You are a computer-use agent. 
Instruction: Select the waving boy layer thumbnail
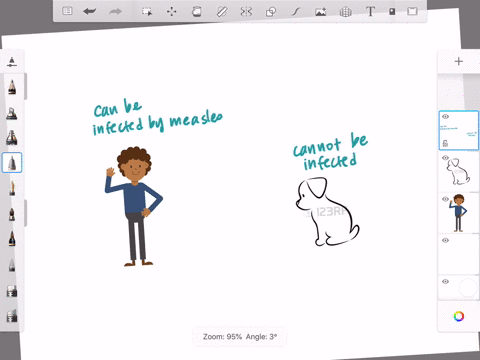459,213
